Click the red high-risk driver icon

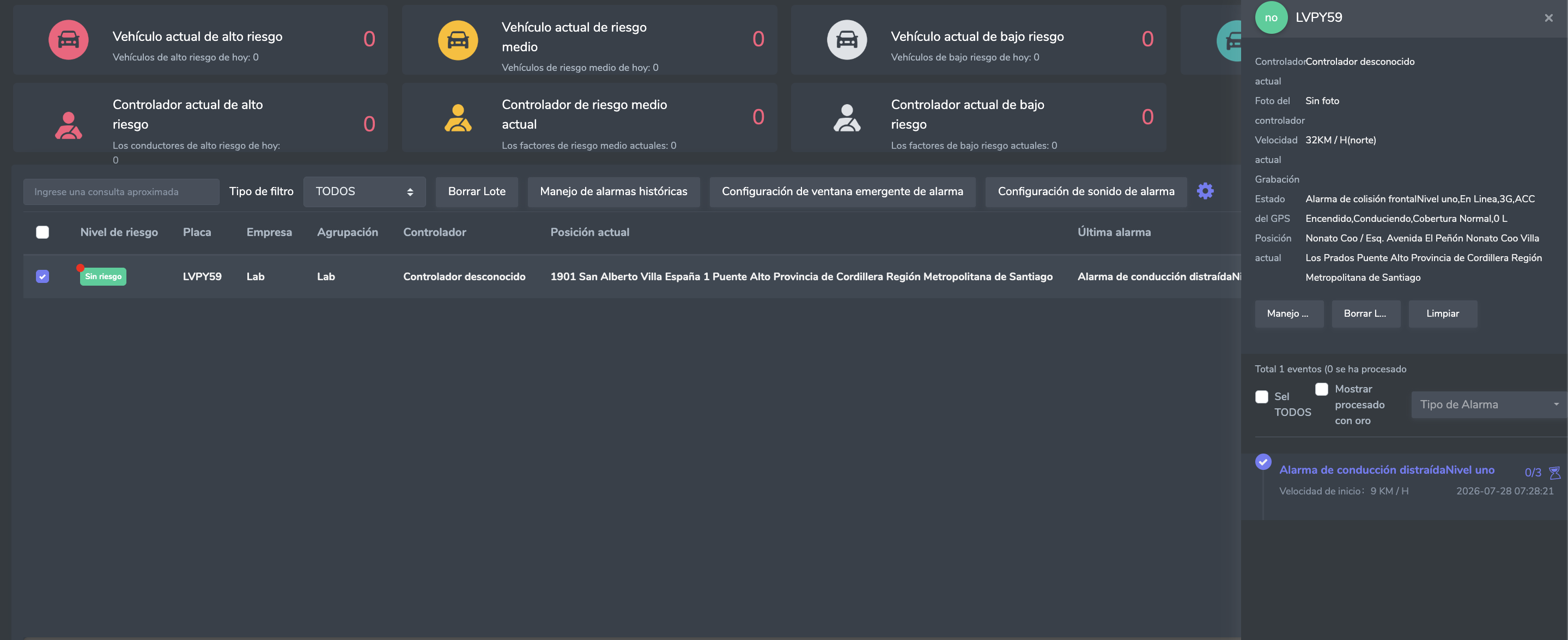[x=68, y=125]
